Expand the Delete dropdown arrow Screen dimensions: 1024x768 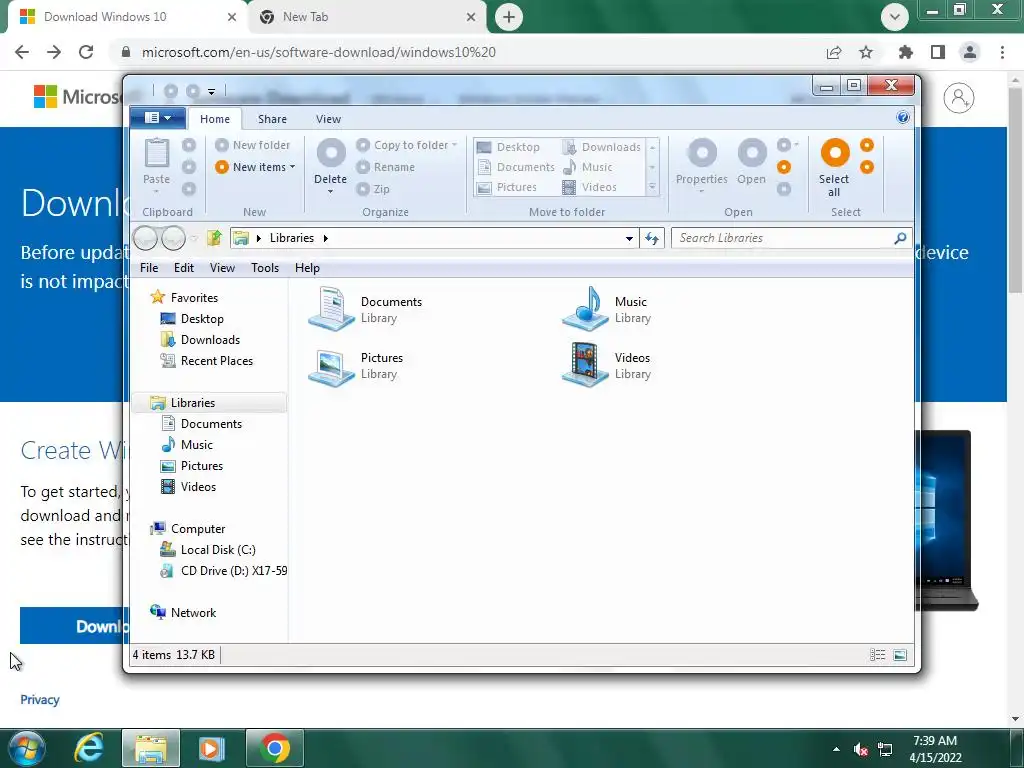tap(330, 191)
